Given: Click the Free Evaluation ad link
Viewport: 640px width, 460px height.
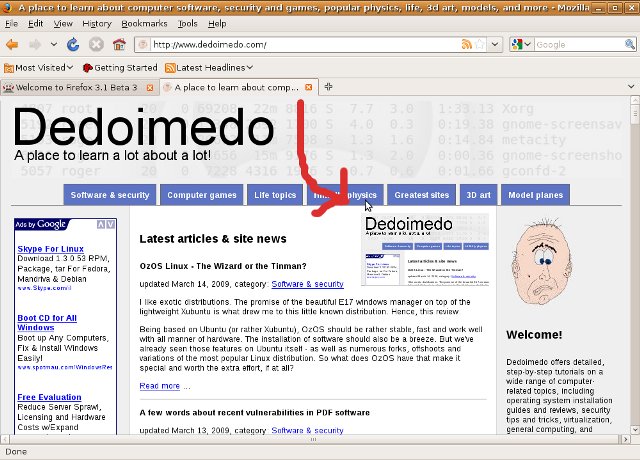Looking at the screenshot, I should pyautogui.click(x=49, y=397).
